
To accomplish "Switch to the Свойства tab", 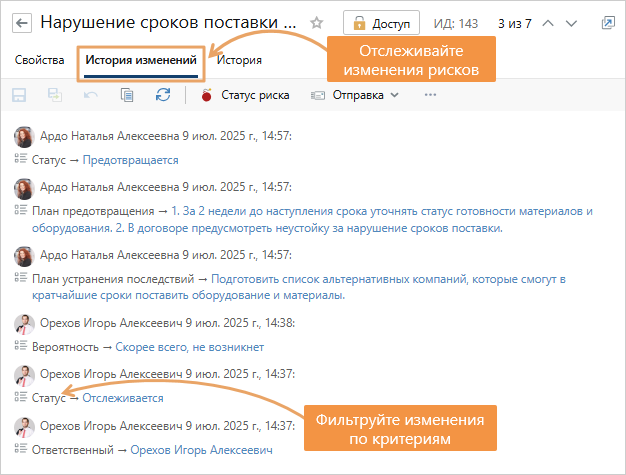I will [x=40, y=60].
